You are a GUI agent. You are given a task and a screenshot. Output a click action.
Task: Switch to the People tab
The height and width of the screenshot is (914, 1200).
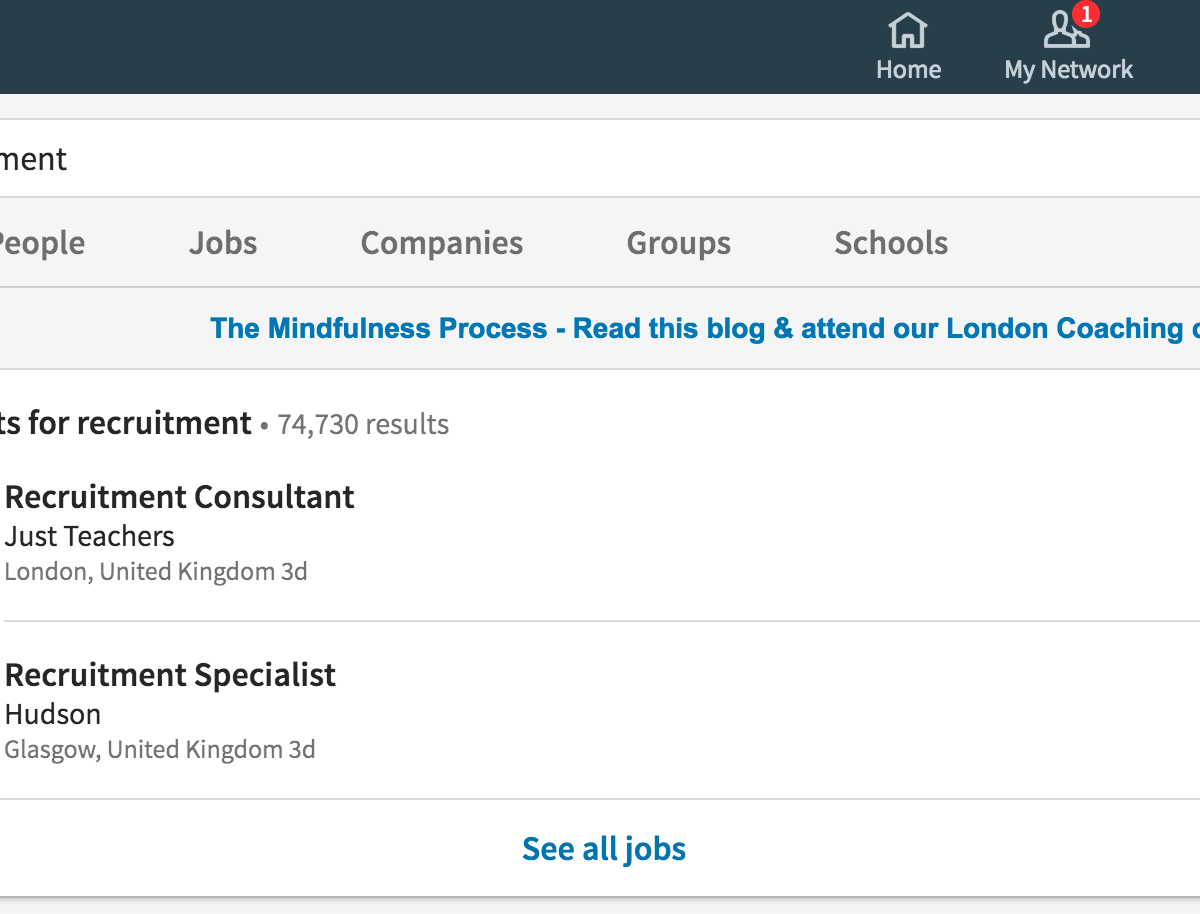pos(41,243)
